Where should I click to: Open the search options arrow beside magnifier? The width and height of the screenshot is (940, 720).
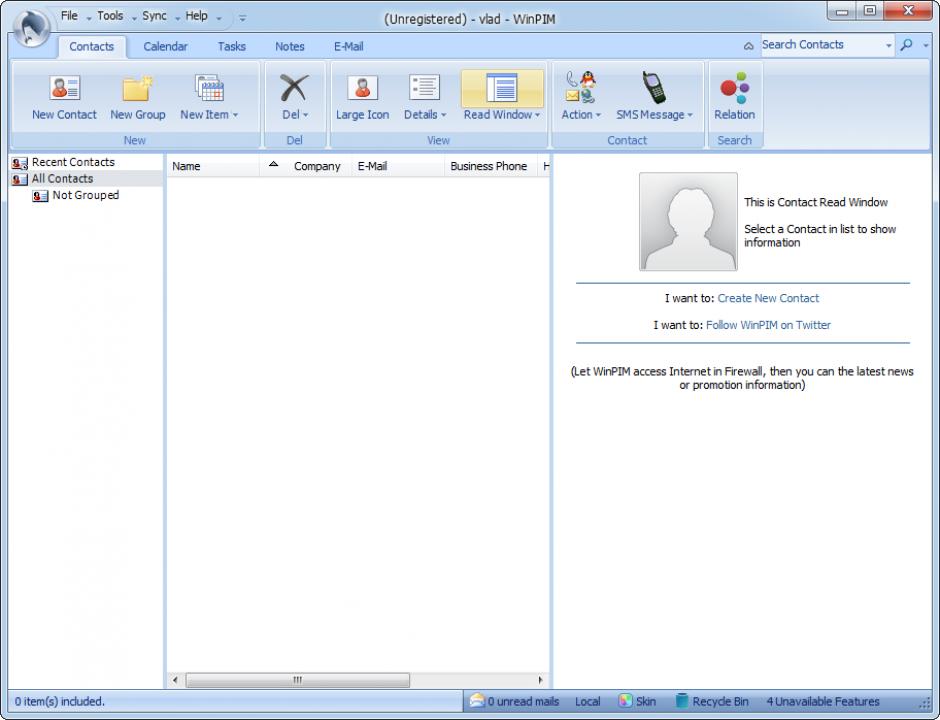(x=925, y=46)
